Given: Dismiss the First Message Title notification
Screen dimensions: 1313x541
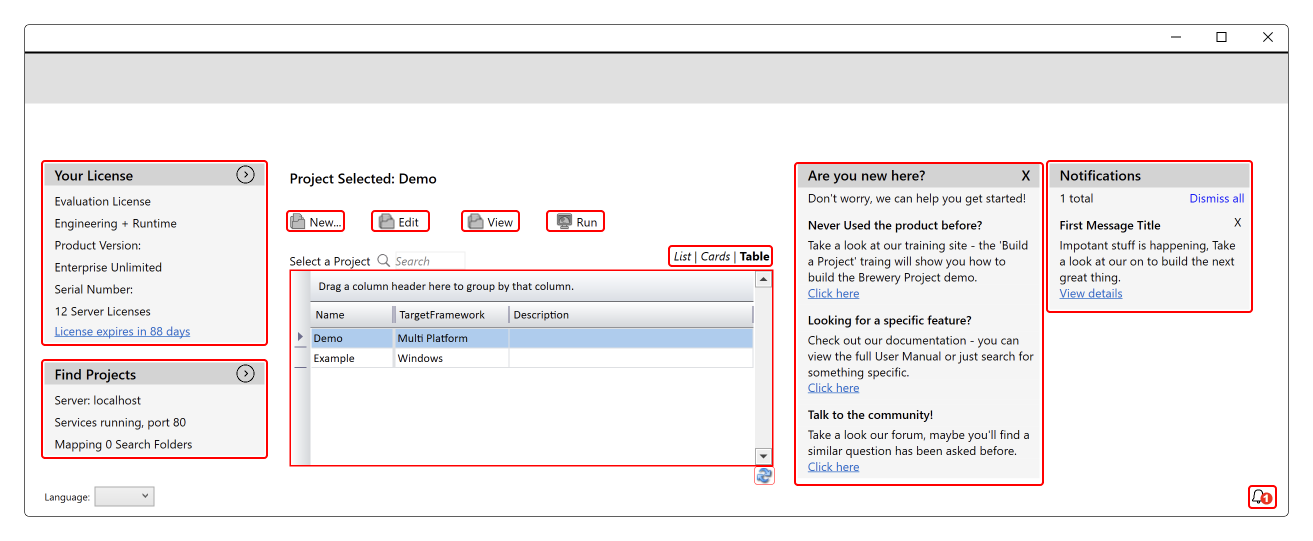Looking at the screenshot, I should [x=1237, y=223].
